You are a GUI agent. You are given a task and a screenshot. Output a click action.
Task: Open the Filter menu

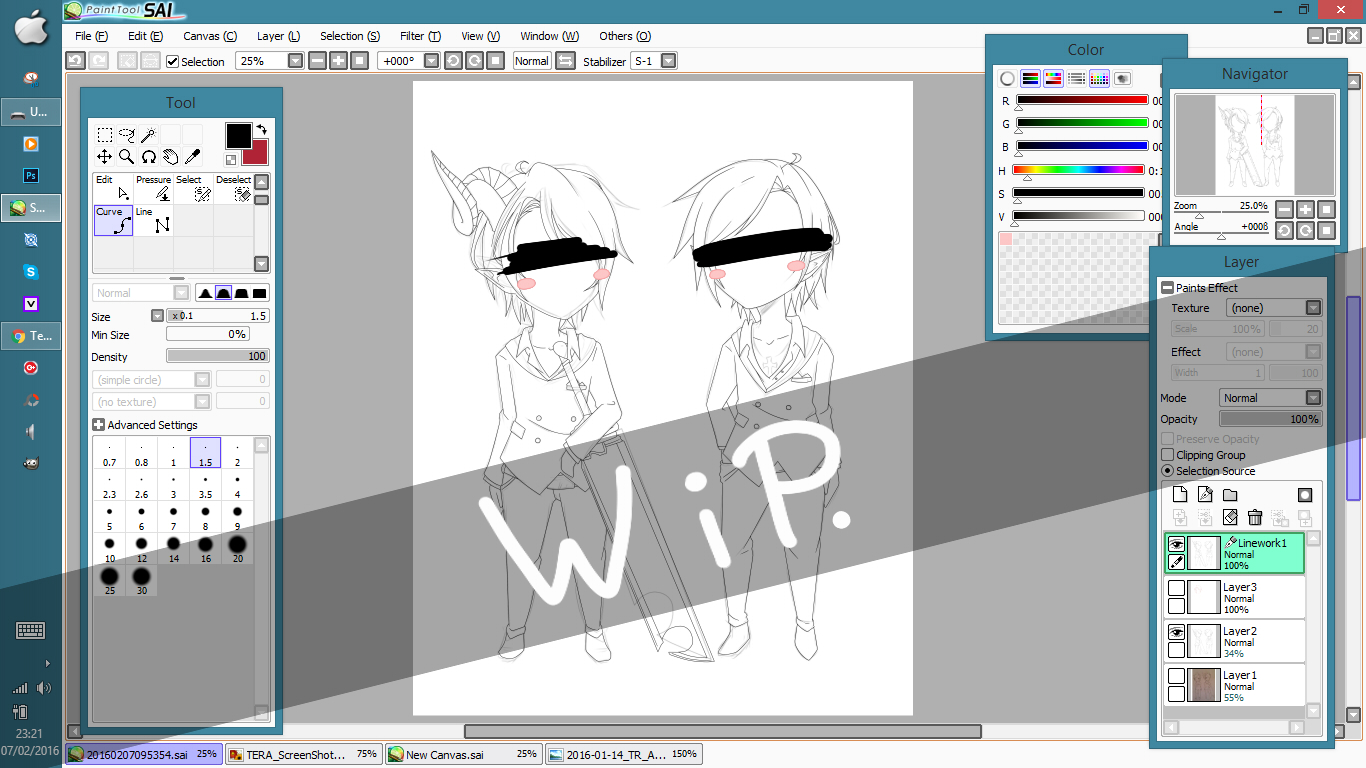(419, 36)
